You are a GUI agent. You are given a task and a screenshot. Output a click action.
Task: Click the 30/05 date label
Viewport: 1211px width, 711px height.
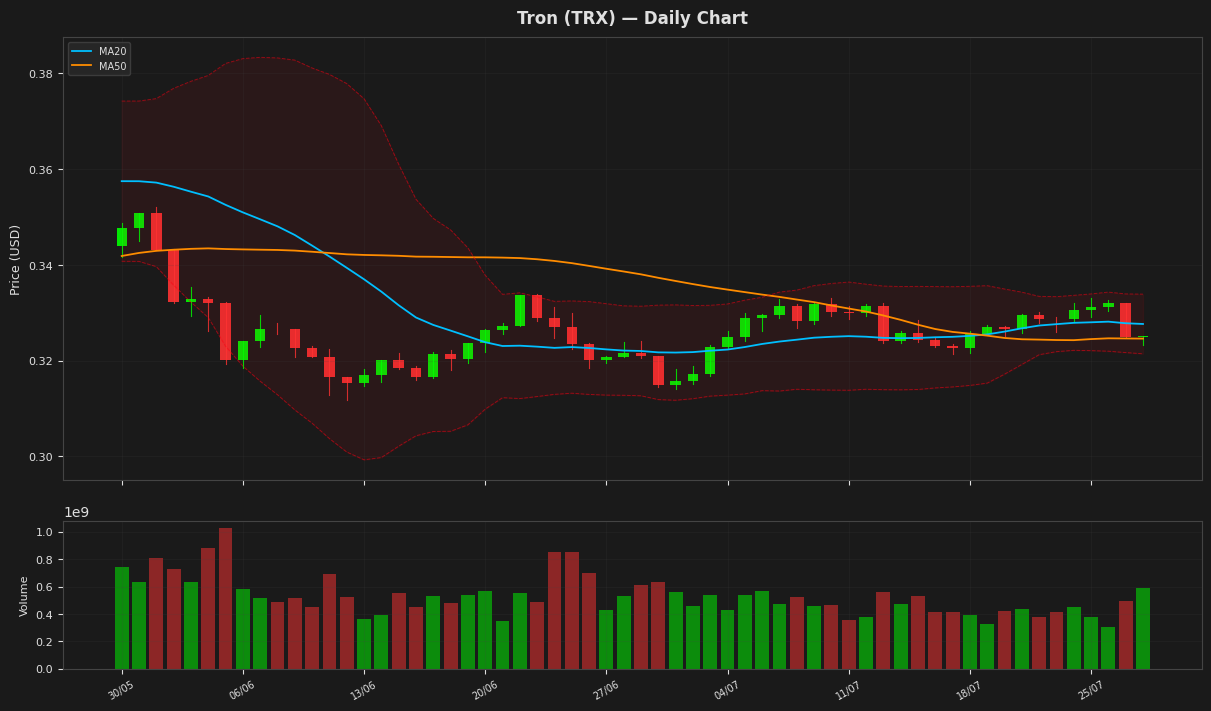tap(122, 690)
